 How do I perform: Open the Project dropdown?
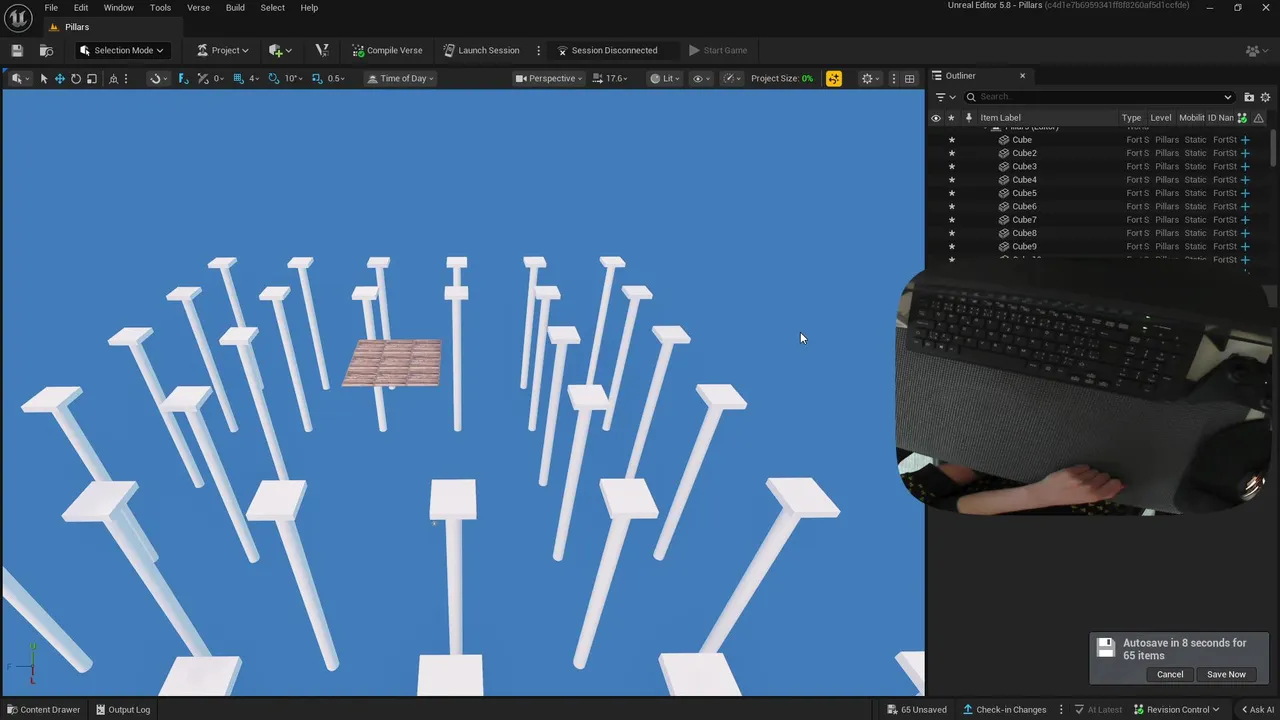click(x=222, y=50)
